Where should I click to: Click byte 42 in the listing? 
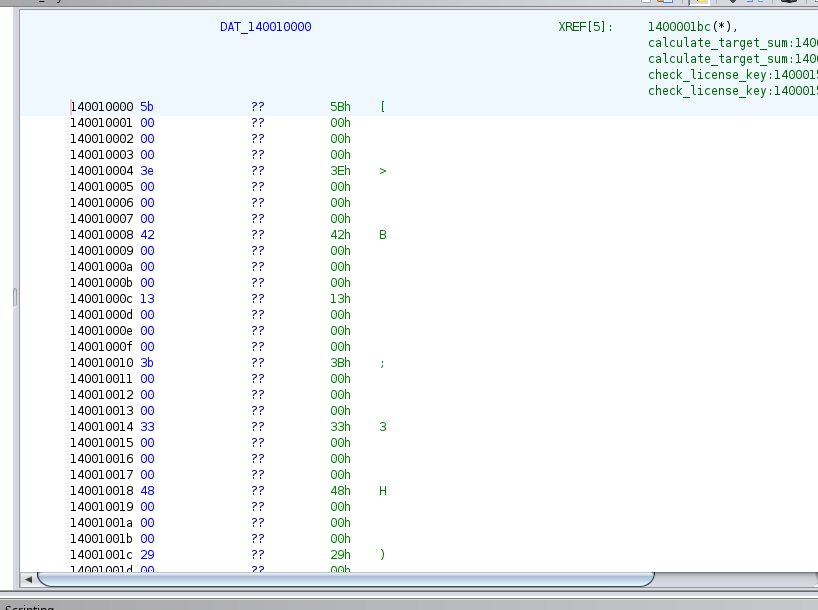147,235
